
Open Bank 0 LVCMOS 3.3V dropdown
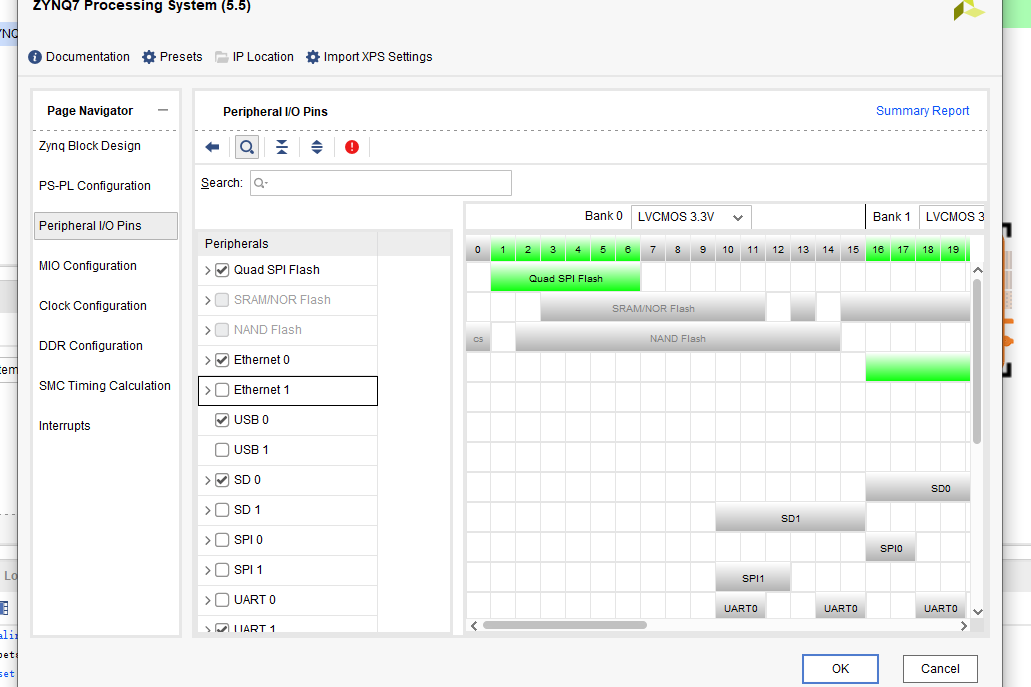691,217
